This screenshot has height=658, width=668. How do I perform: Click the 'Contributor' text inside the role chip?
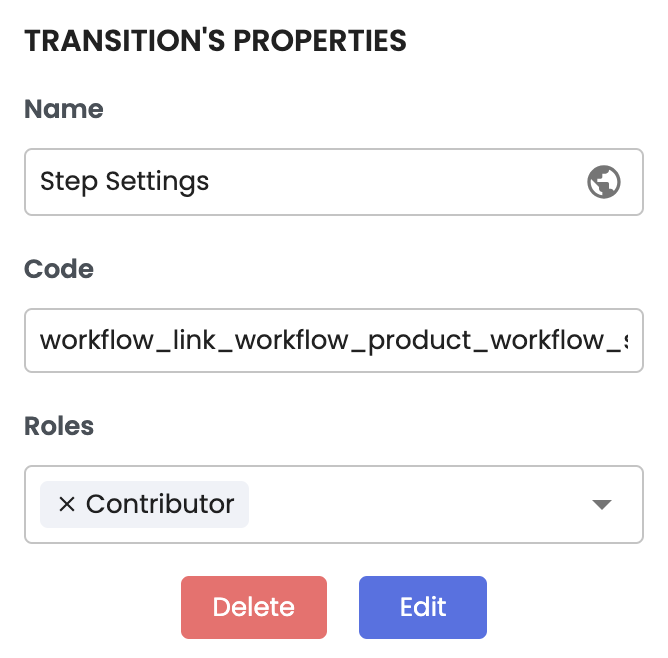click(160, 504)
